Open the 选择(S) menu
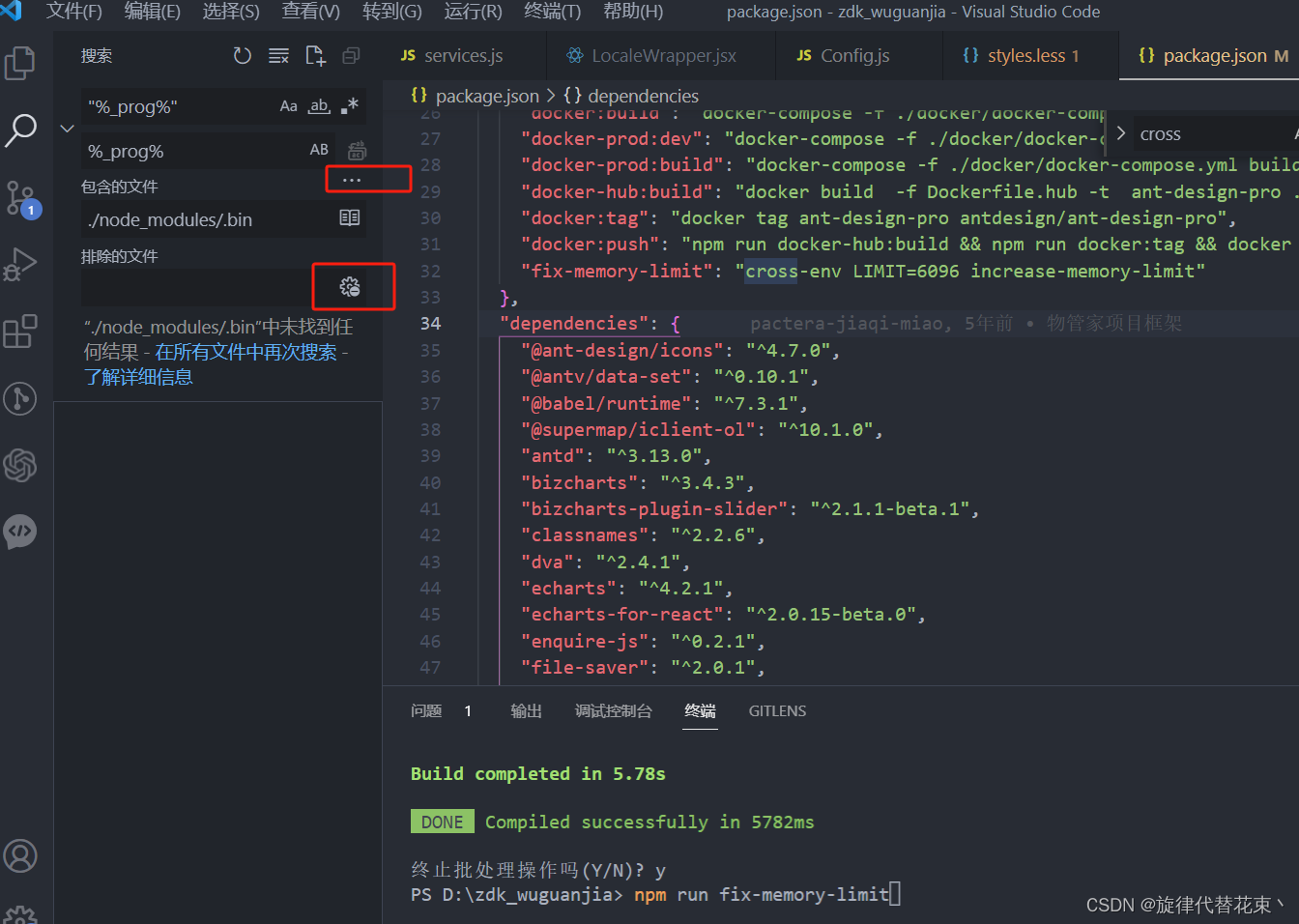This screenshot has height=924, width=1299. [230, 12]
